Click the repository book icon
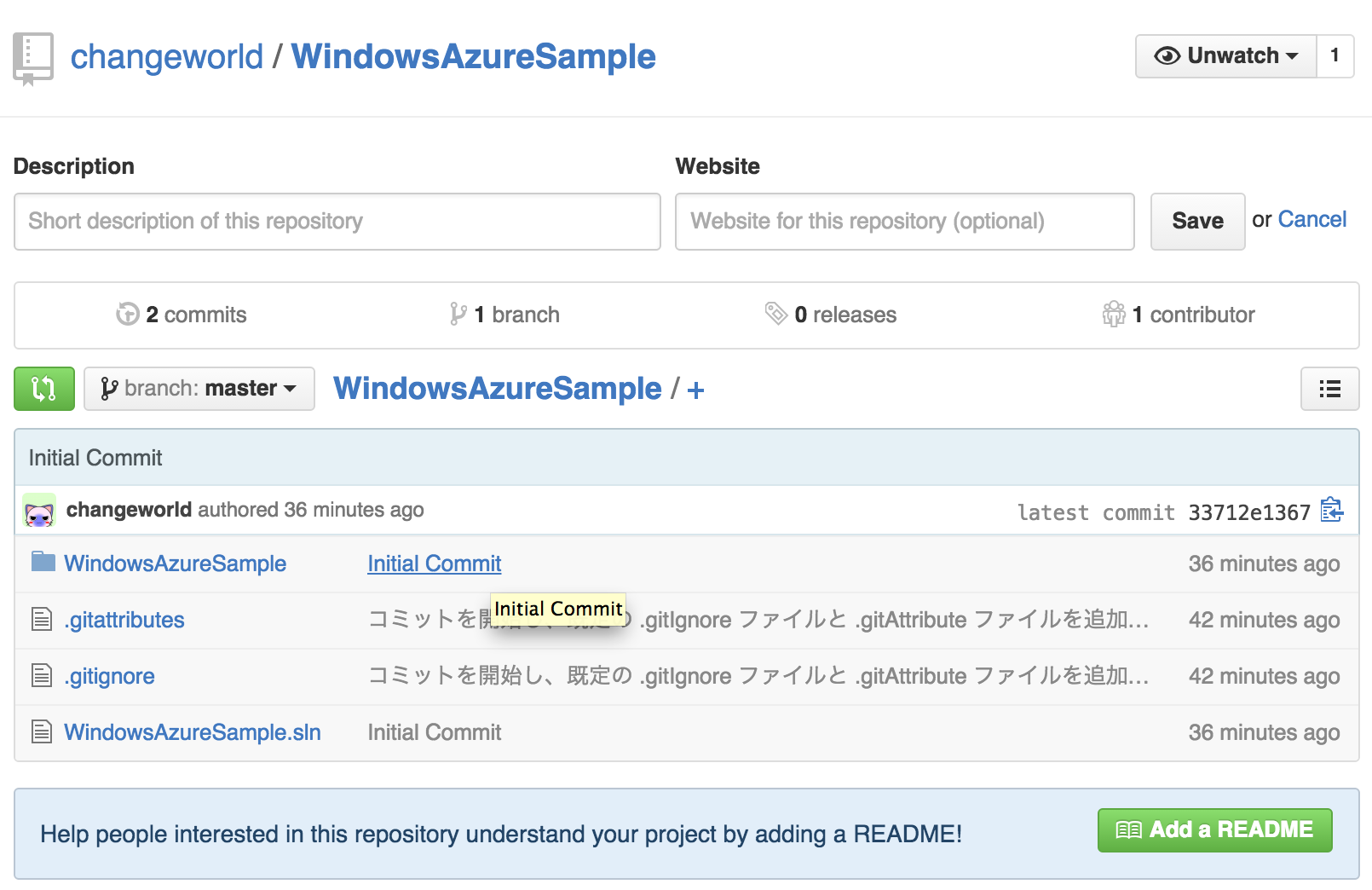 33,58
